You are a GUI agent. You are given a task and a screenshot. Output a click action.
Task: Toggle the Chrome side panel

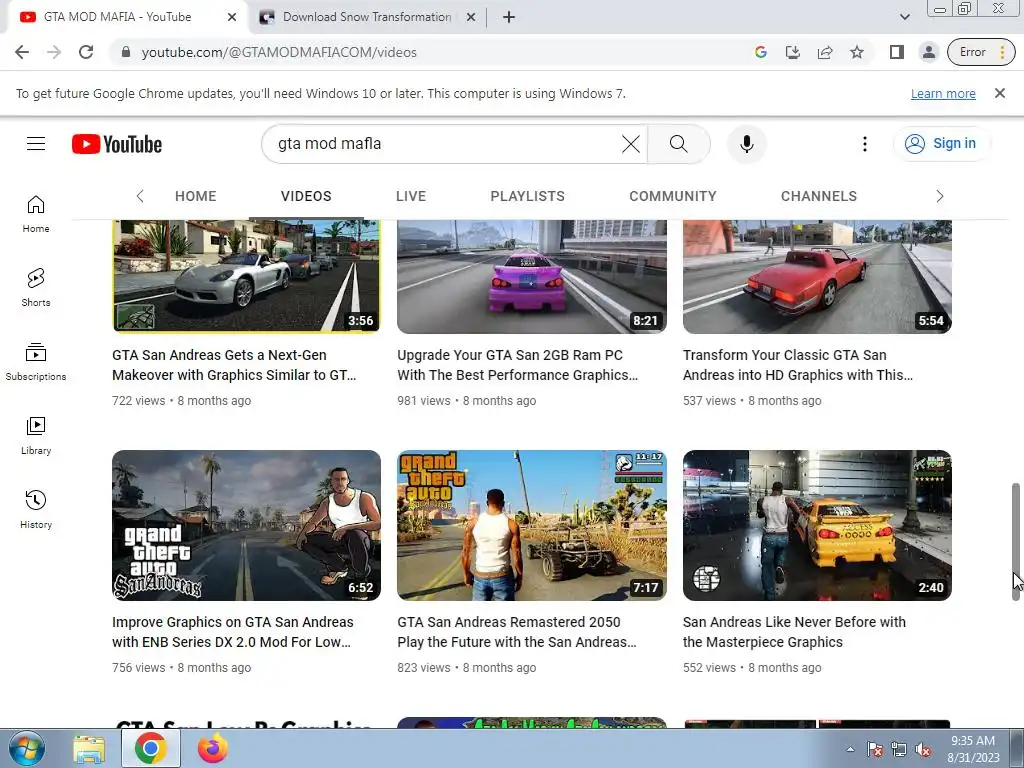(897, 52)
